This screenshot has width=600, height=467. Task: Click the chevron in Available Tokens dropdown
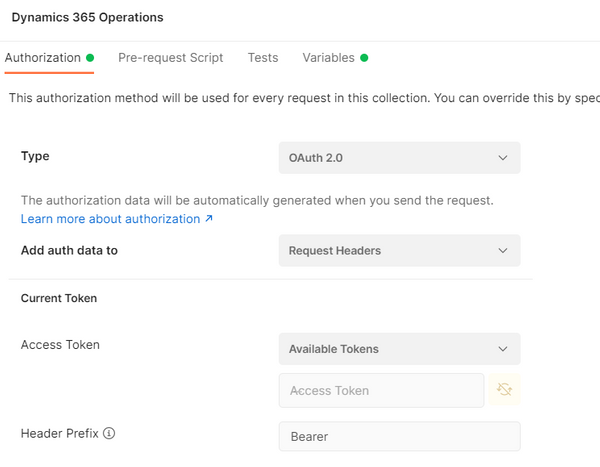(502, 349)
